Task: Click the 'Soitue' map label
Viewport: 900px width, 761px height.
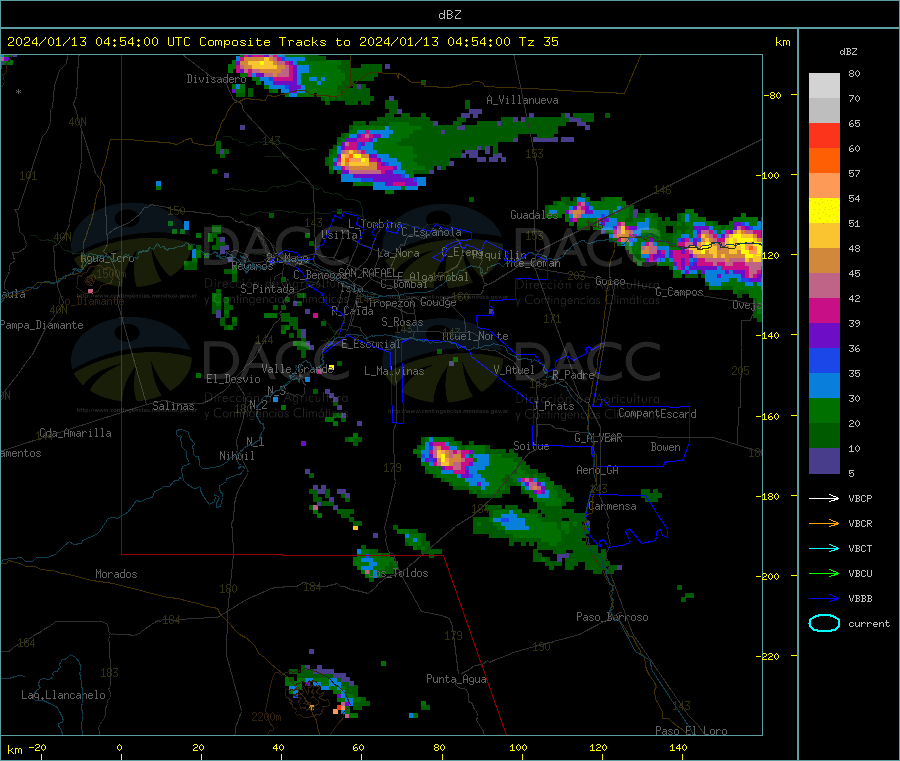Action: click(531, 446)
